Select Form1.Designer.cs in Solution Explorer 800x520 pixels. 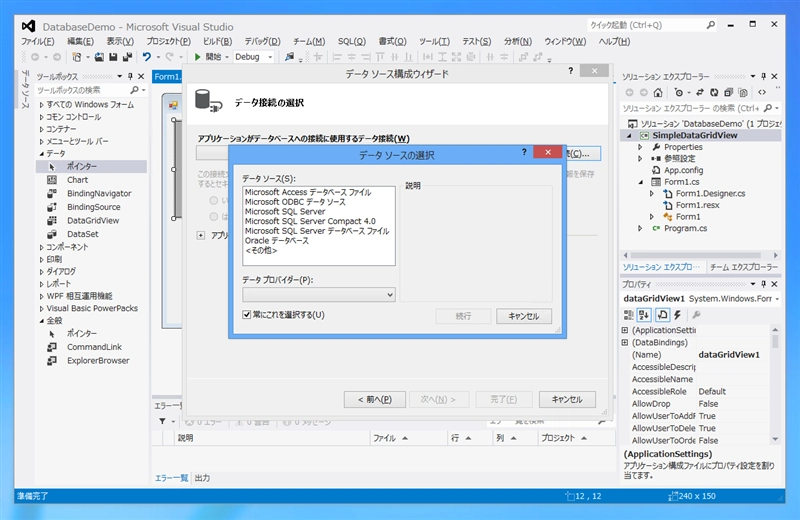point(710,194)
